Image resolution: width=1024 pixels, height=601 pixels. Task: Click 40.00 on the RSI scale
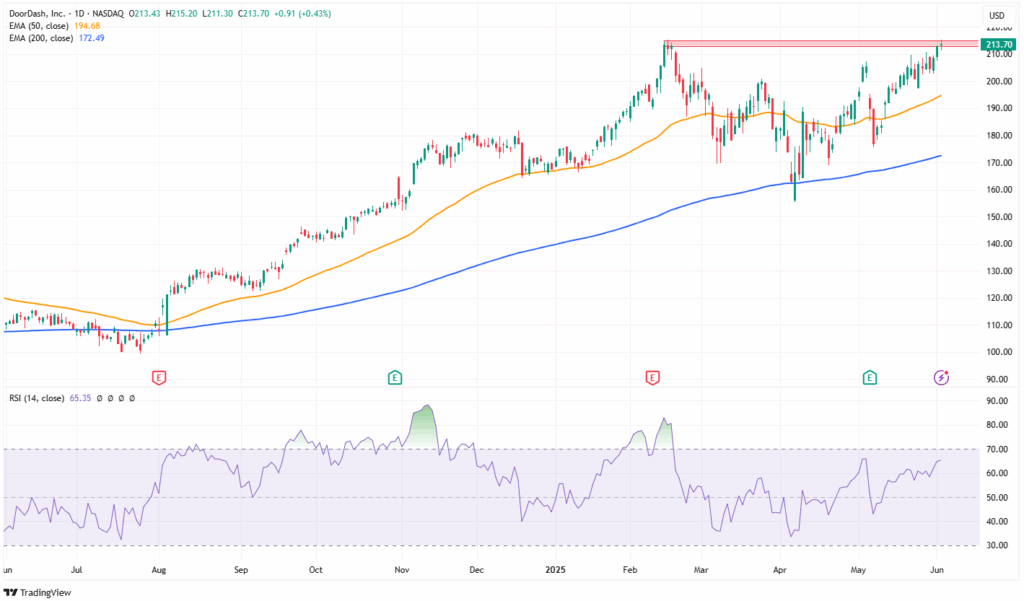pyautogui.click(x=998, y=522)
